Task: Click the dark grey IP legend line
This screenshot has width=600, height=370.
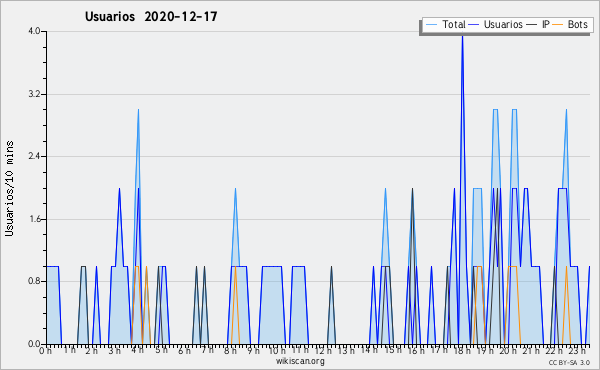Action: [x=532, y=25]
